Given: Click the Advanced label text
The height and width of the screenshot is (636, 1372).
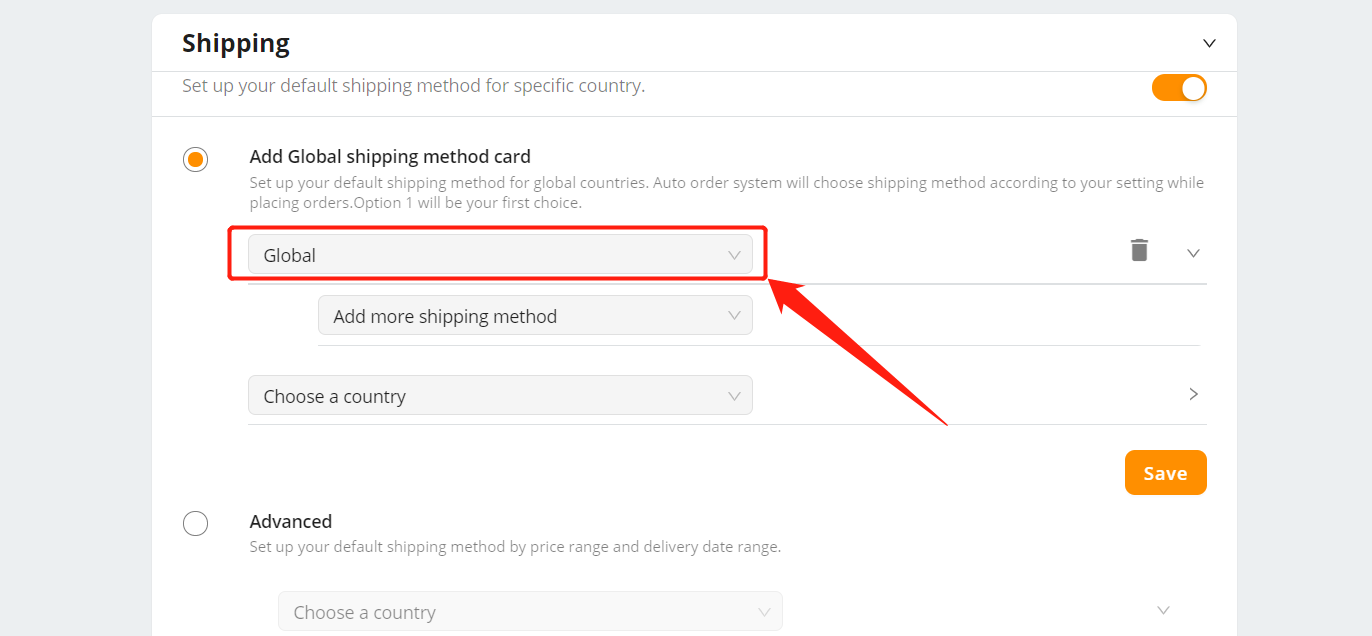Looking at the screenshot, I should 291,521.
